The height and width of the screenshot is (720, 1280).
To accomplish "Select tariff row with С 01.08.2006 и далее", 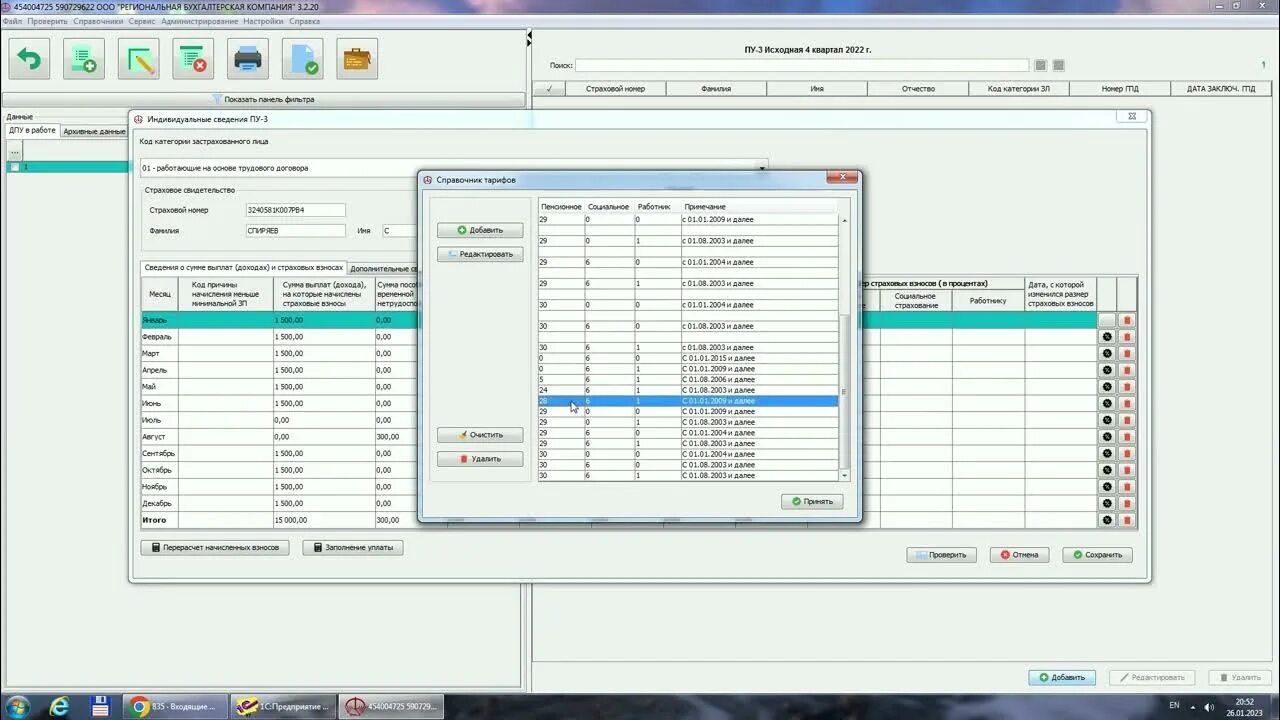I will pos(688,379).
